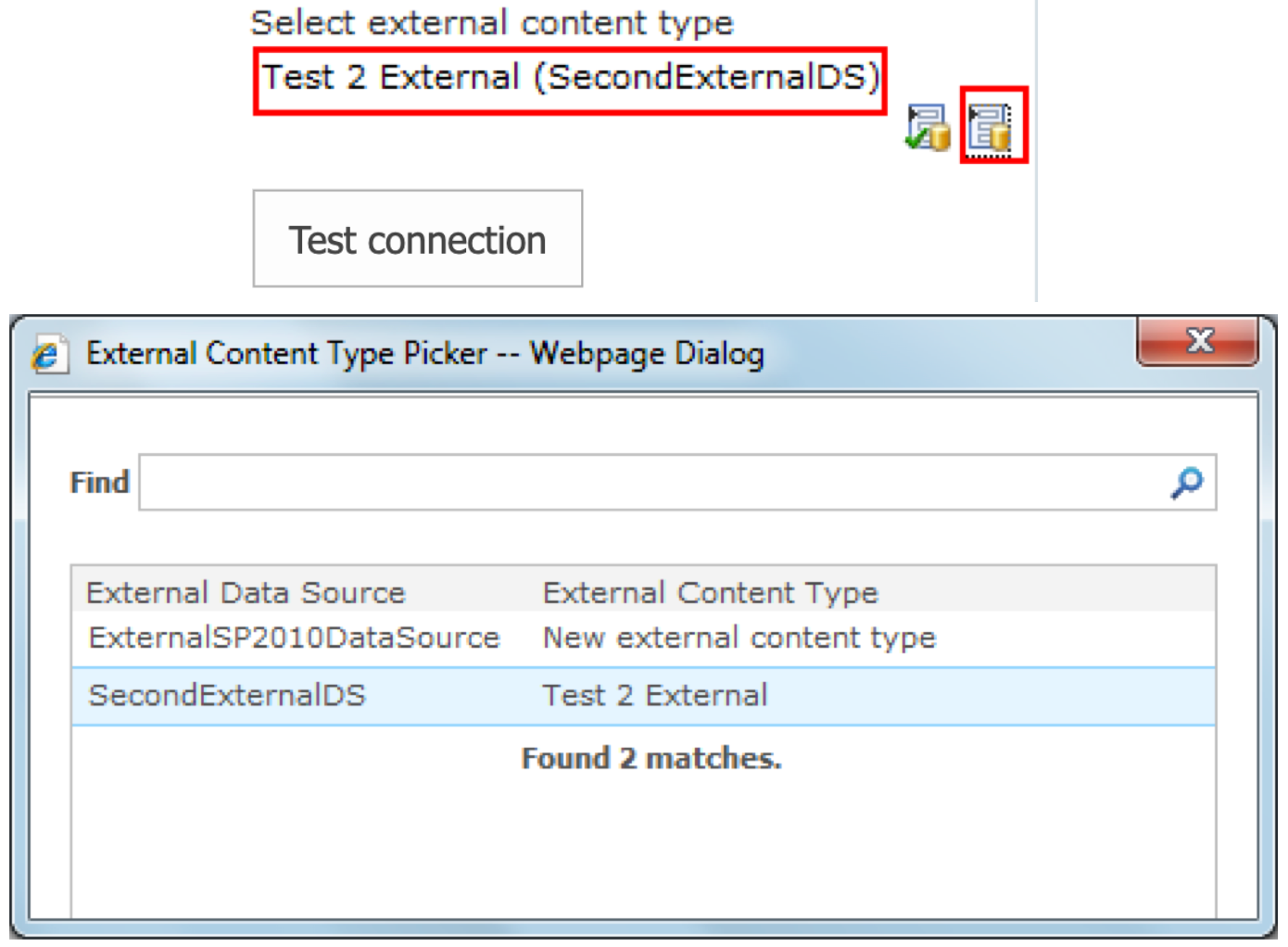Choose Test 2 External in the results list
This screenshot has width=1288, height=947.
[x=654, y=695]
